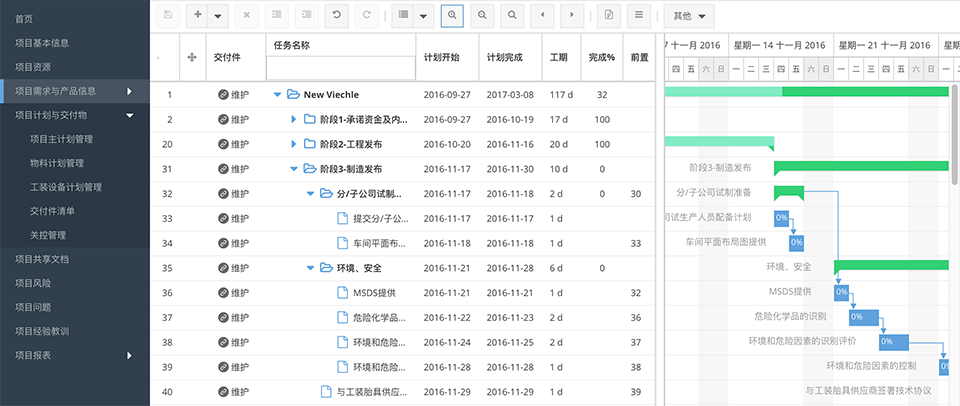Click the column list view icon
This screenshot has height=406, width=960.
click(x=403, y=15)
